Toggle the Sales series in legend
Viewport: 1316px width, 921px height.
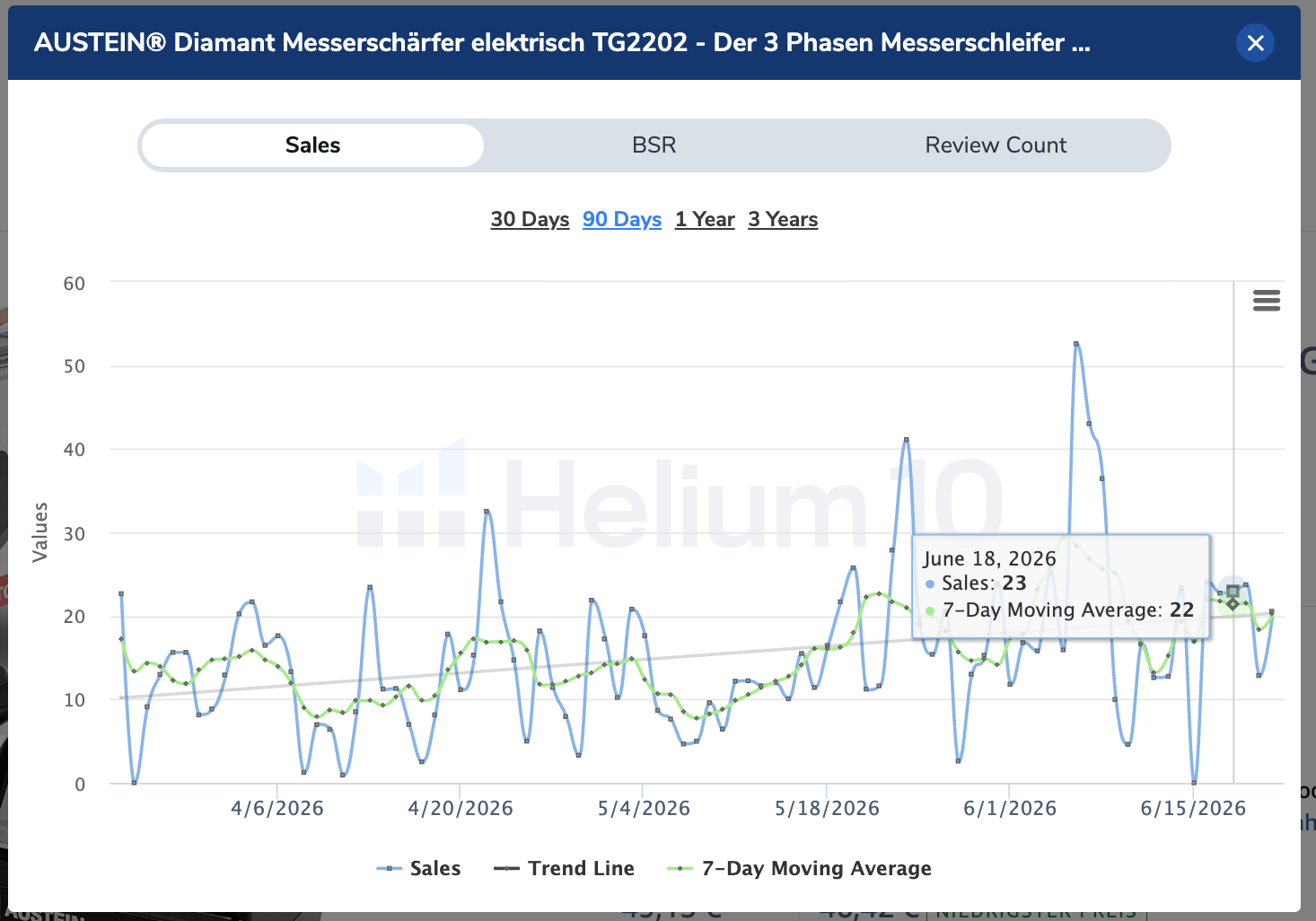(435, 868)
